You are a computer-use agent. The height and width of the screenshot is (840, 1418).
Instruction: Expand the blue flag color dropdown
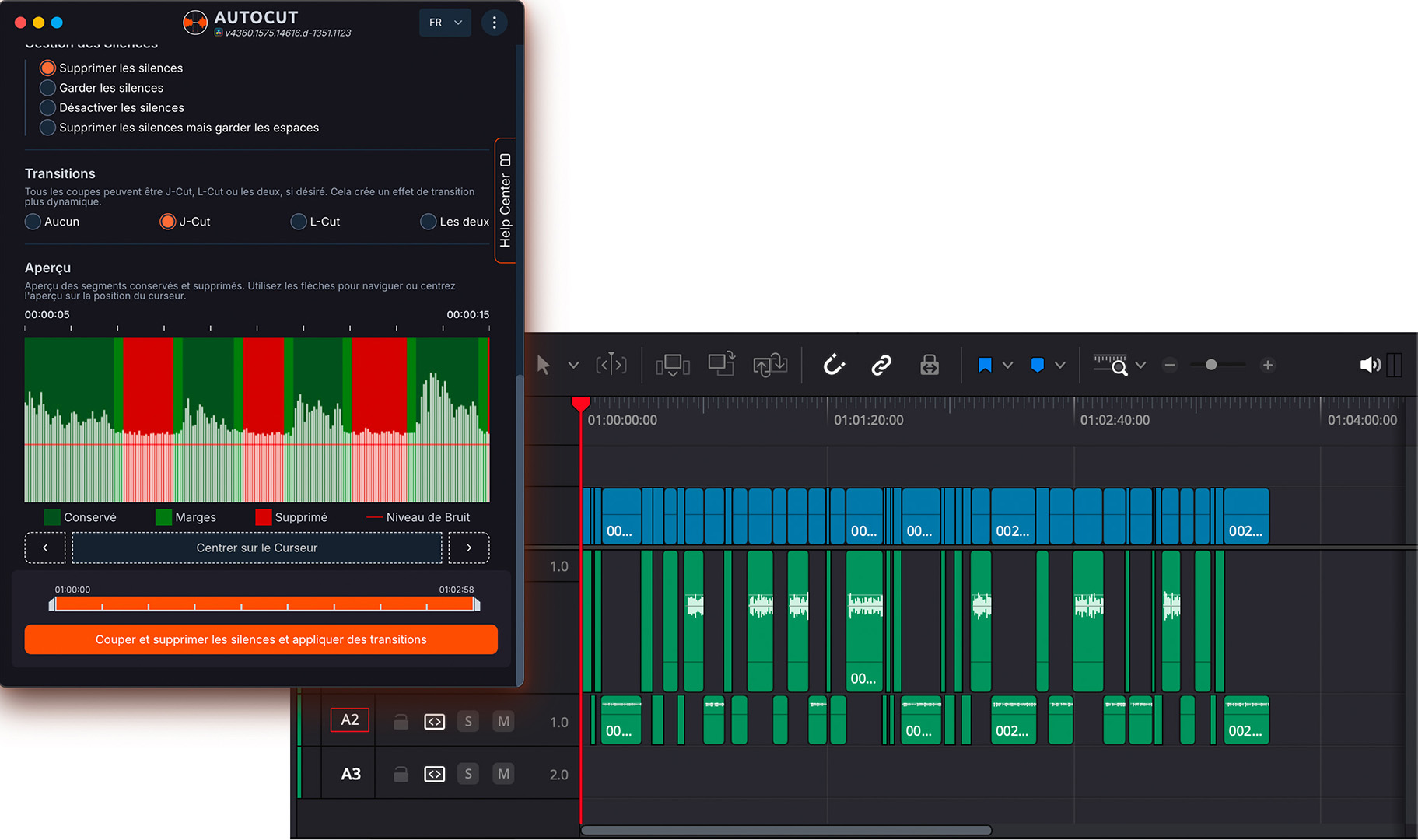tap(1007, 365)
